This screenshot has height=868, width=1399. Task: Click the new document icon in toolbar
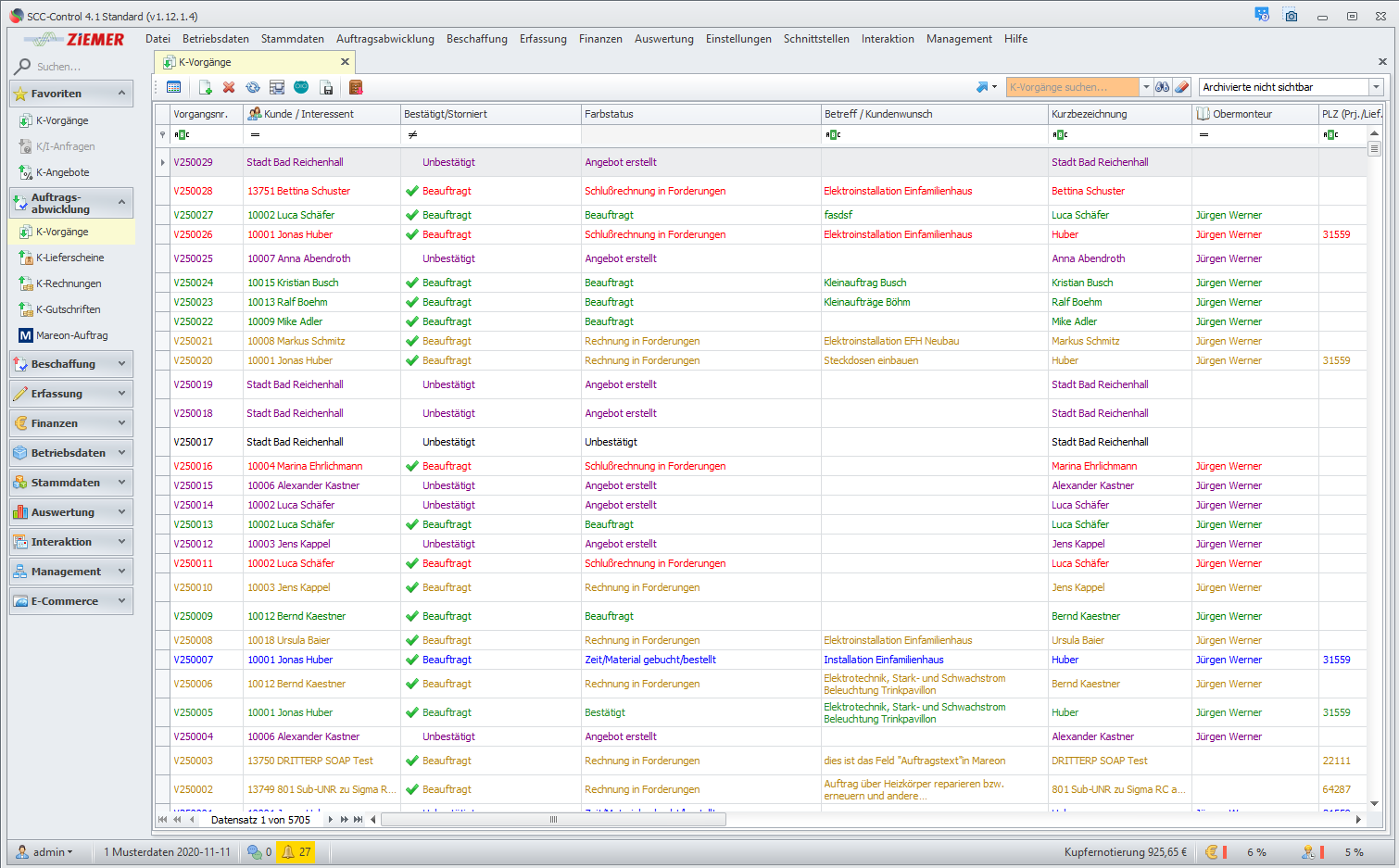point(206,87)
